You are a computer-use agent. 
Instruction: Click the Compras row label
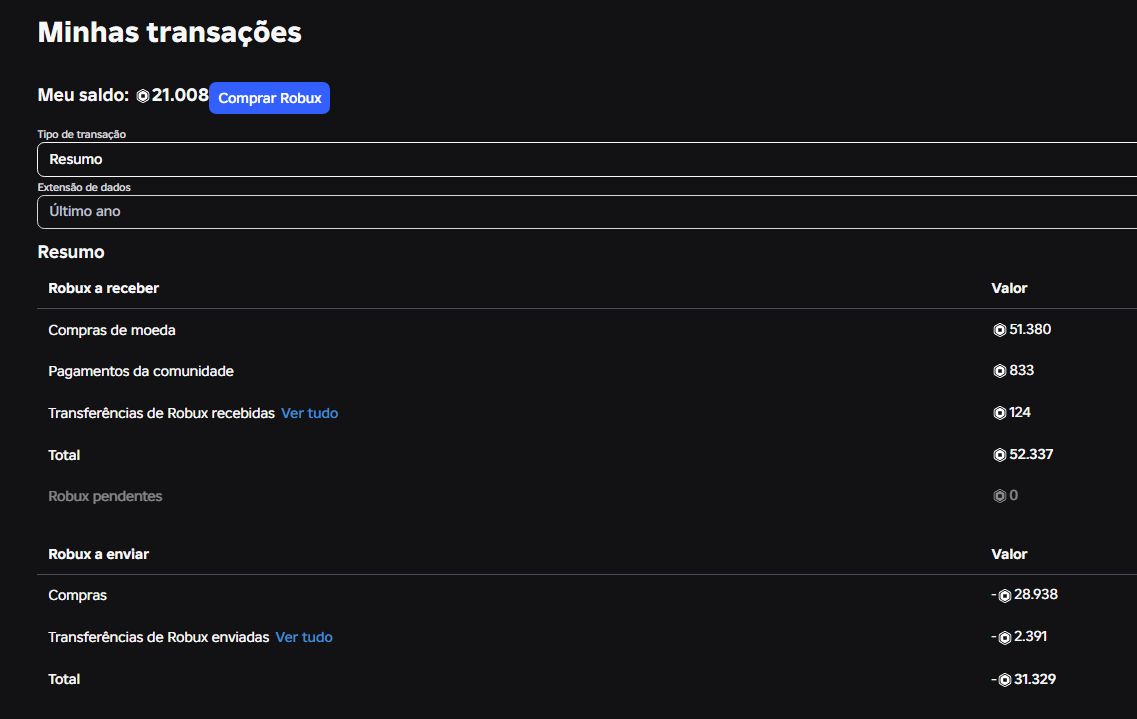(x=78, y=595)
